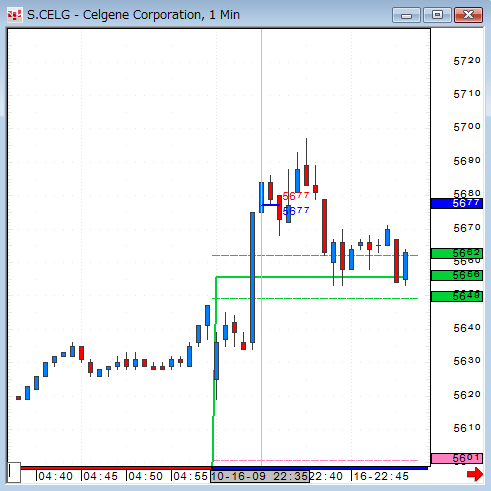Screen dimensions: 491x491
Task: Minimize the S.CELG chart window
Action: point(406,15)
